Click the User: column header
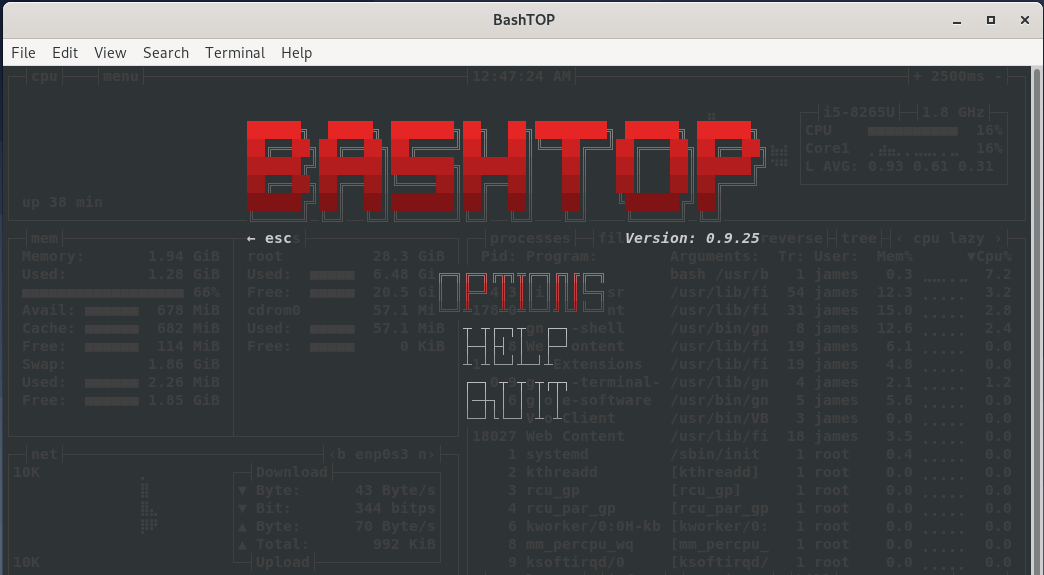 pos(836,256)
